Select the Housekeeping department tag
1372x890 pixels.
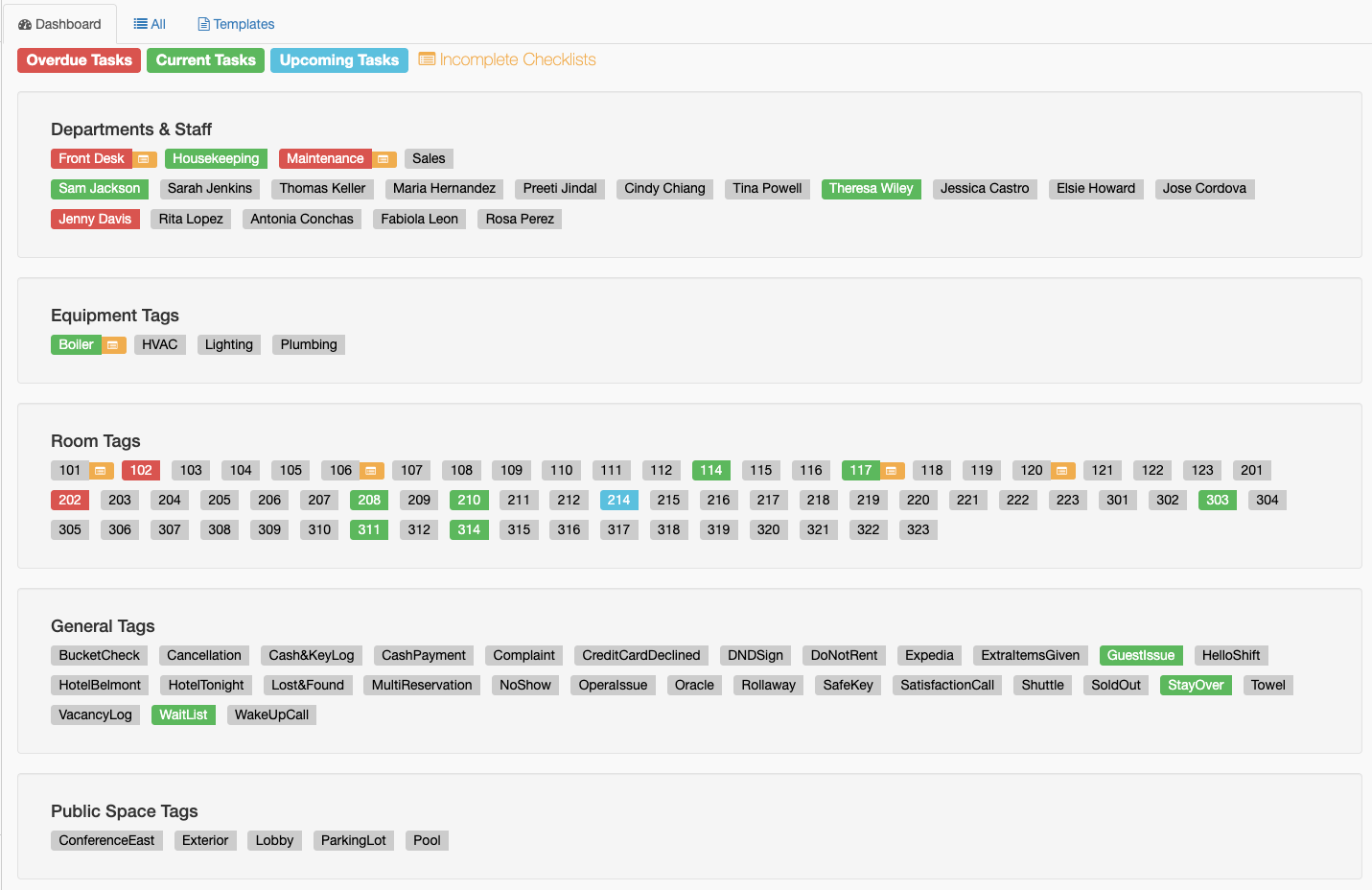coord(216,159)
